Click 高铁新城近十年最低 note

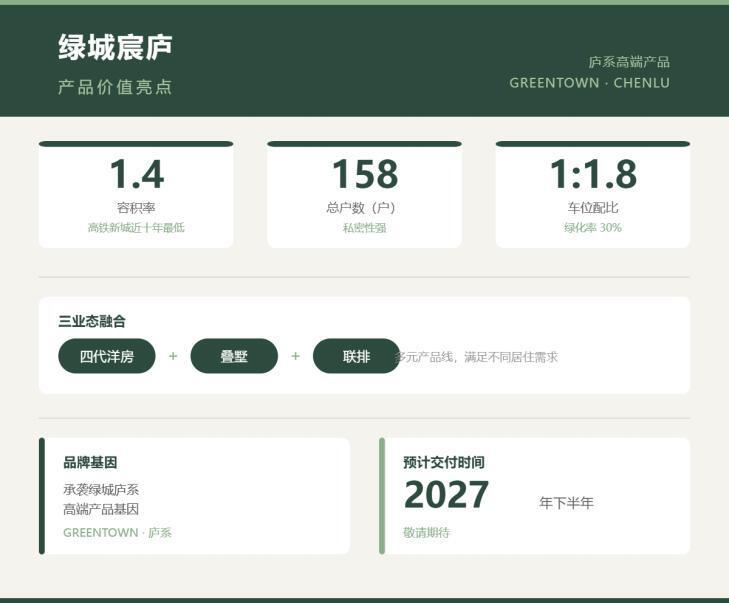(x=136, y=227)
